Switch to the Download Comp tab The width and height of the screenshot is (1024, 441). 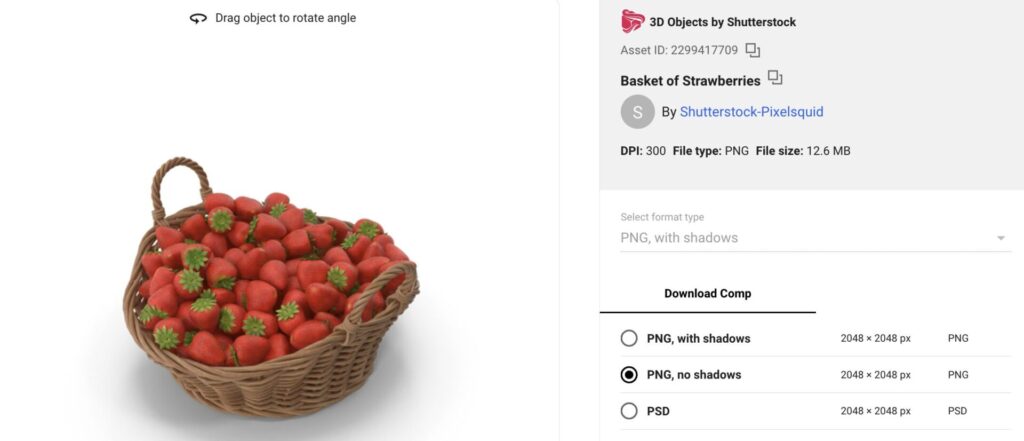point(707,293)
